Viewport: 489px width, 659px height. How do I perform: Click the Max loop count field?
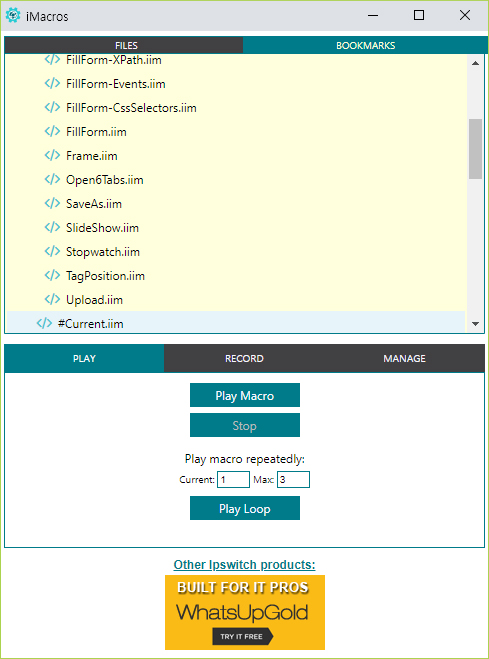point(293,480)
